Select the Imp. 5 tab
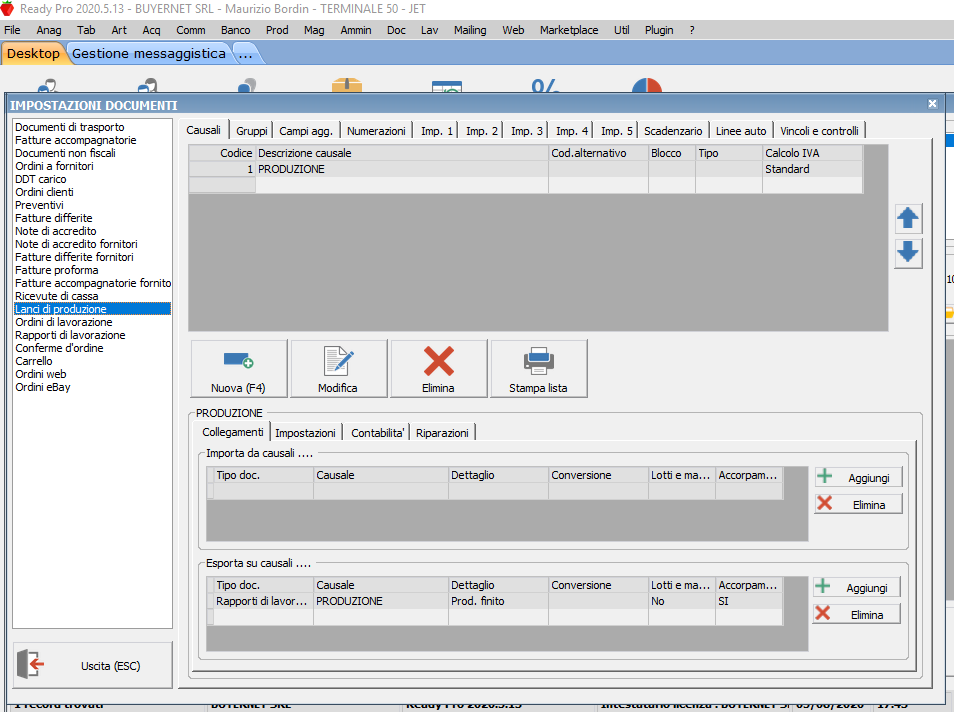This screenshot has height=712, width=954. click(x=617, y=131)
